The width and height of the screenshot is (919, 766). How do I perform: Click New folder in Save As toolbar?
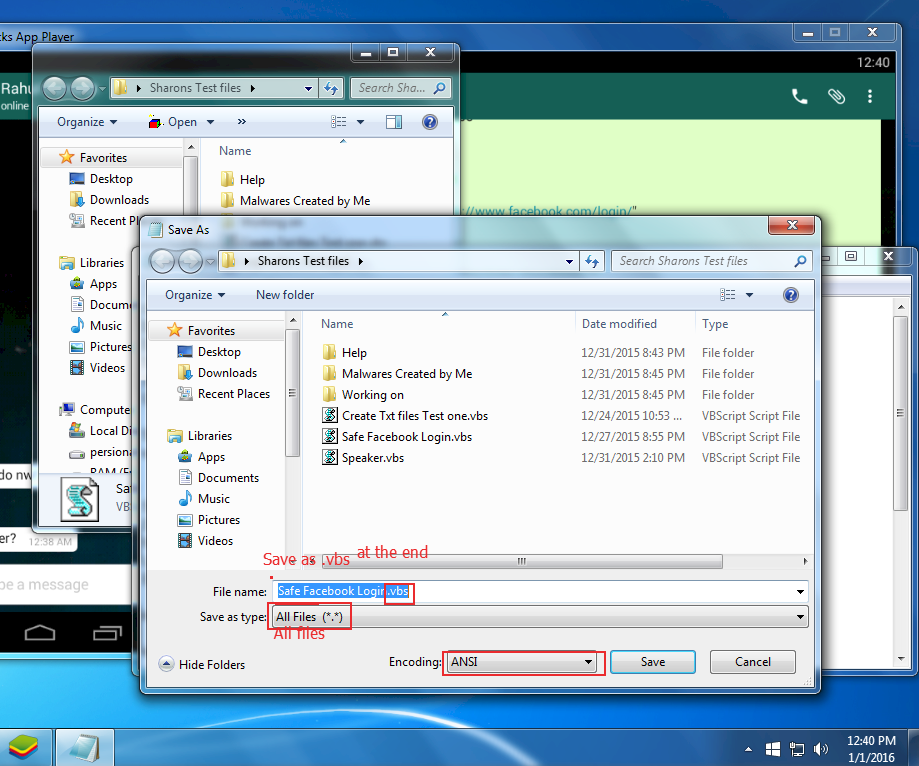(x=285, y=295)
